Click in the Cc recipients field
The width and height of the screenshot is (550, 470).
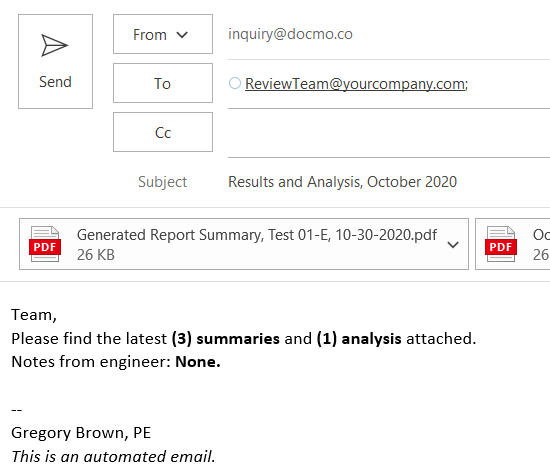(x=389, y=133)
